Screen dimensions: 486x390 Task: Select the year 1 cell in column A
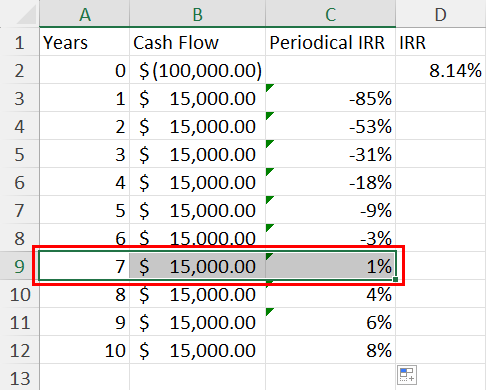(x=84, y=98)
